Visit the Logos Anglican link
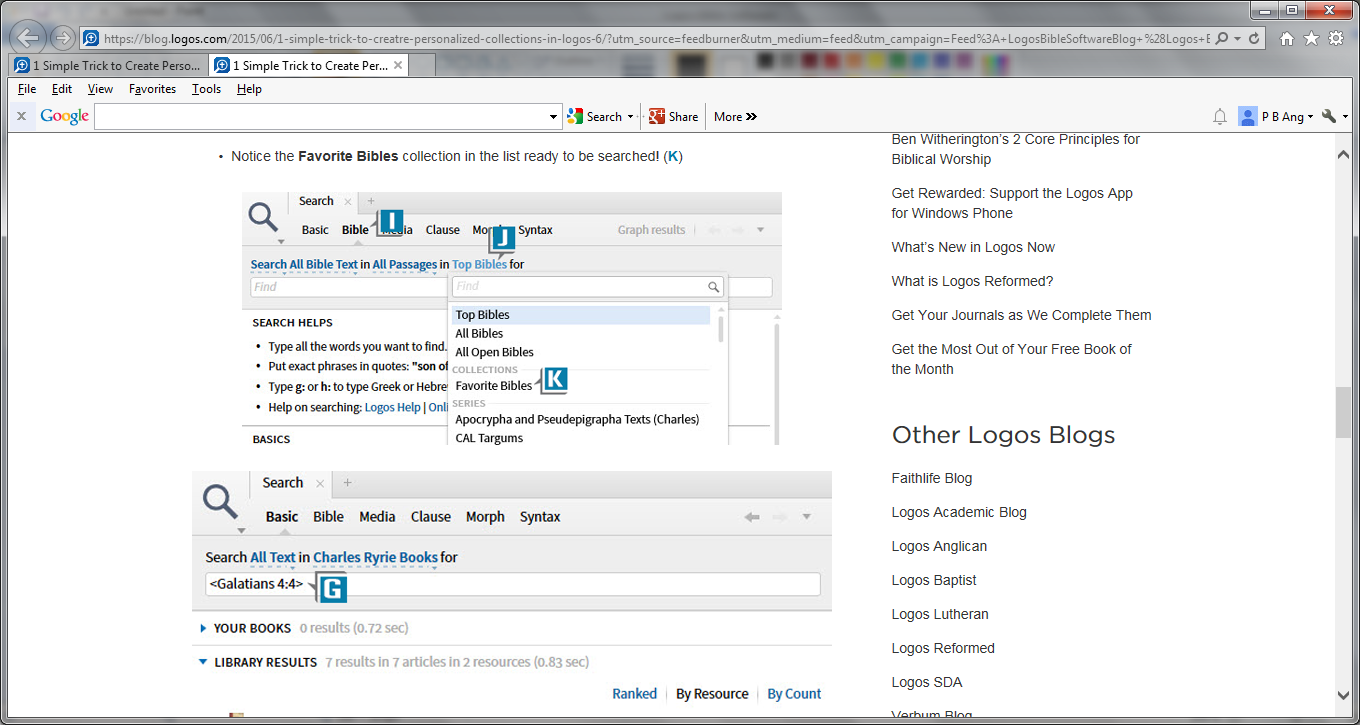This screenshot has height=725, width=1360. [x=939, y=546]
